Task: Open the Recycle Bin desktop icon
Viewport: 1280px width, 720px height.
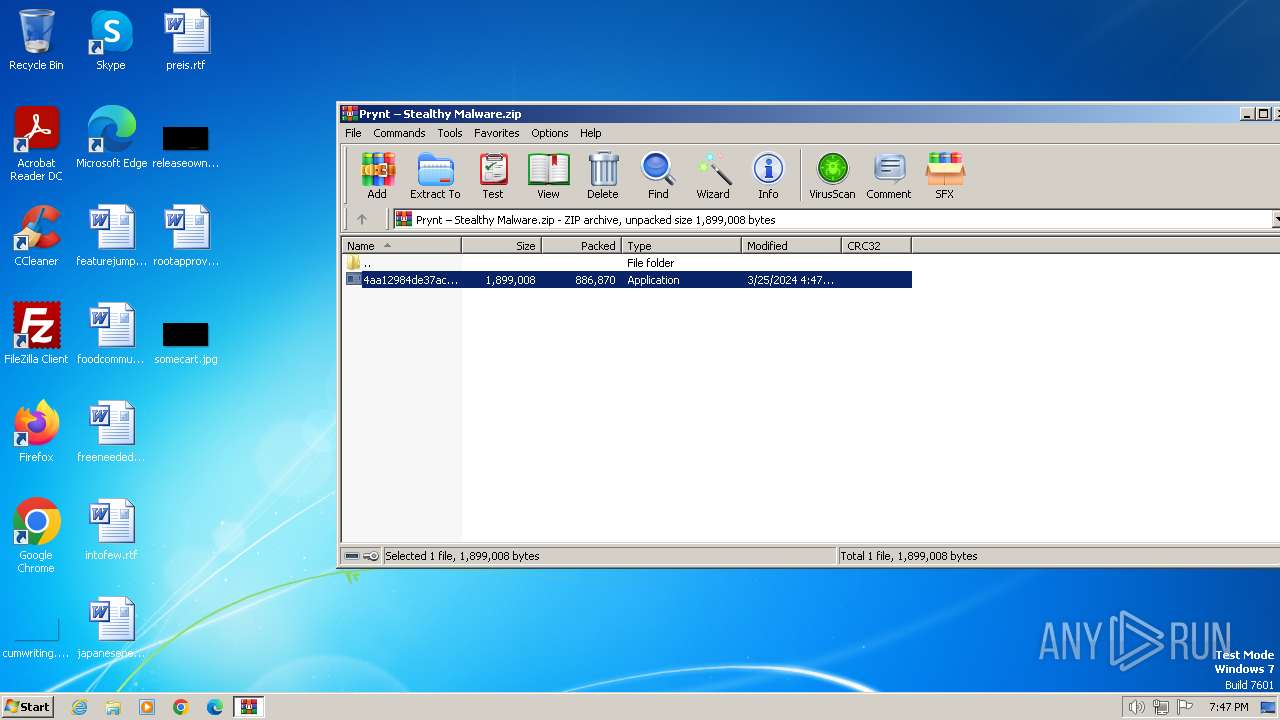Action: (x=36, y=40)
